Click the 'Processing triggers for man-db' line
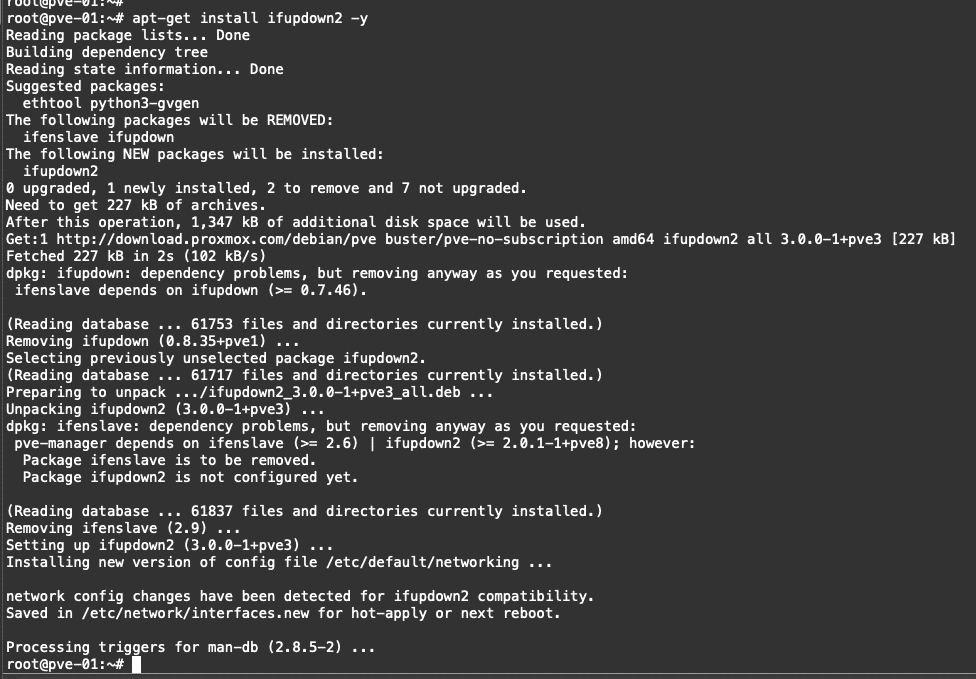The image size is (976, 679). point(190,647)
